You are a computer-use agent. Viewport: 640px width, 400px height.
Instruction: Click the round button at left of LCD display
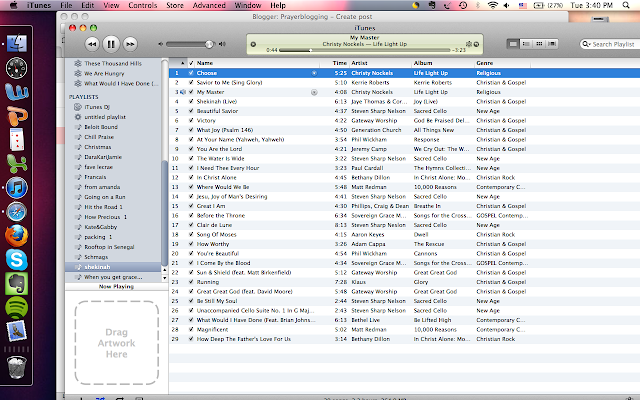253,44
